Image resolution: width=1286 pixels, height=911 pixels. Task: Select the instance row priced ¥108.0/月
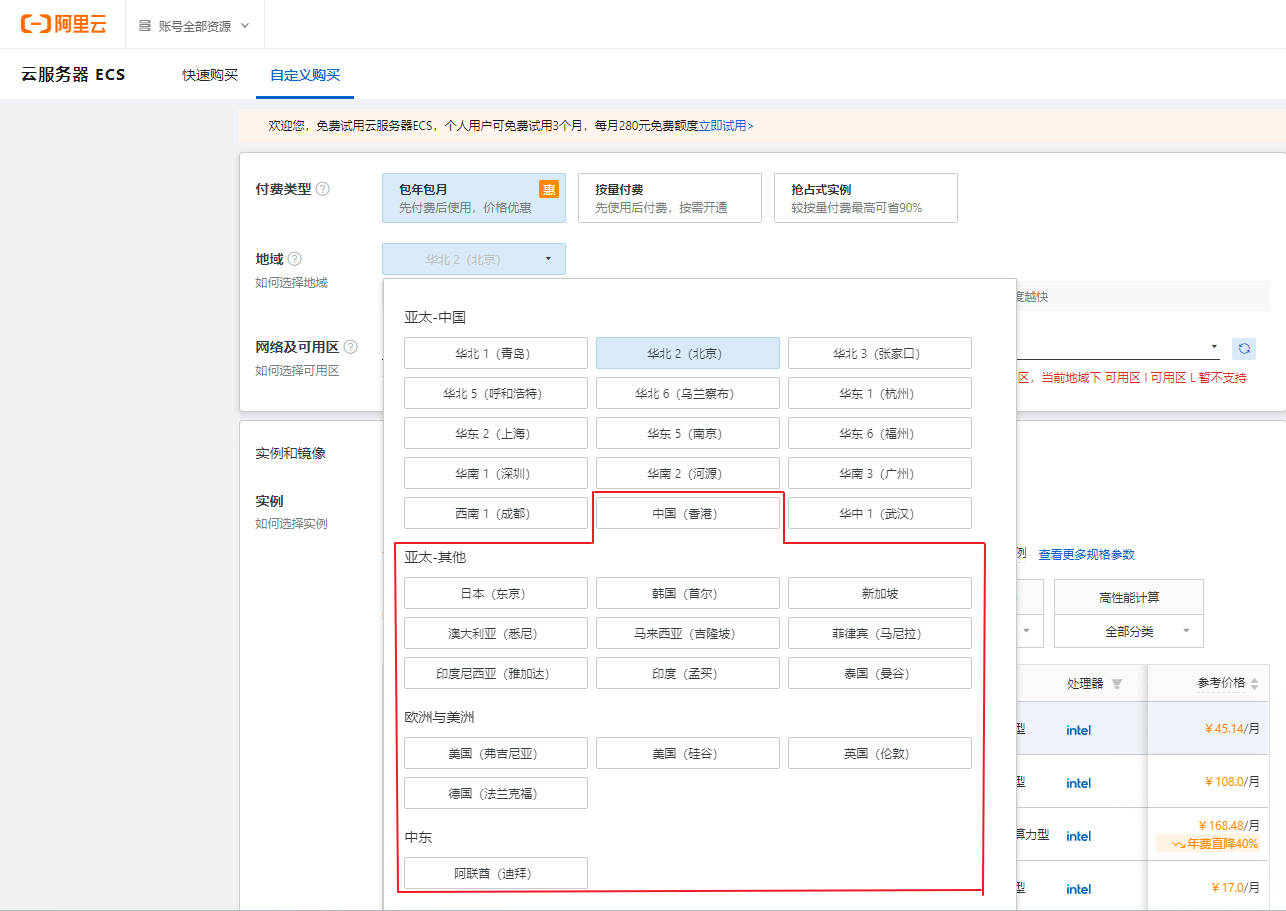[x=1142, y=782]
